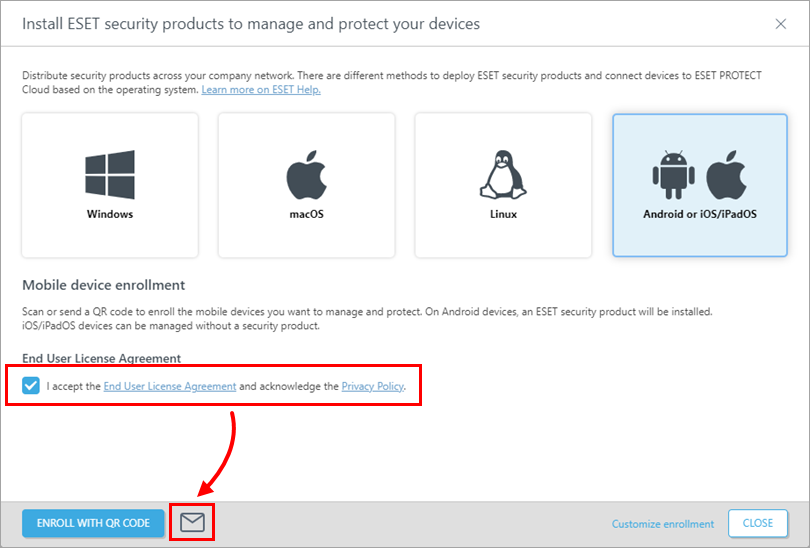Click the "Linux" tile label
Image resolution: width=810 pixels, height=548 pixels.
click(x=503, y=214)
